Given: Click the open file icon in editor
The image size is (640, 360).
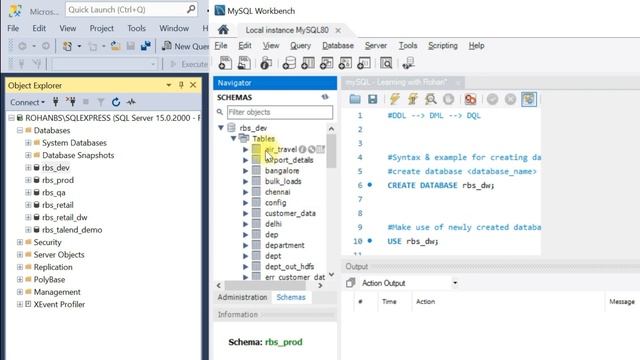Looking at the screenshot, I should tap(355, 99).
